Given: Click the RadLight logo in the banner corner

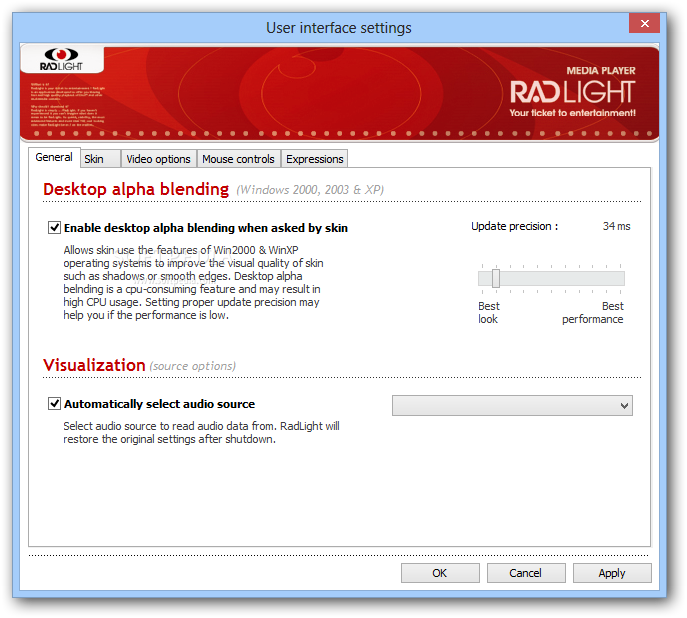Looking at the screenshot, I should 61,59.
